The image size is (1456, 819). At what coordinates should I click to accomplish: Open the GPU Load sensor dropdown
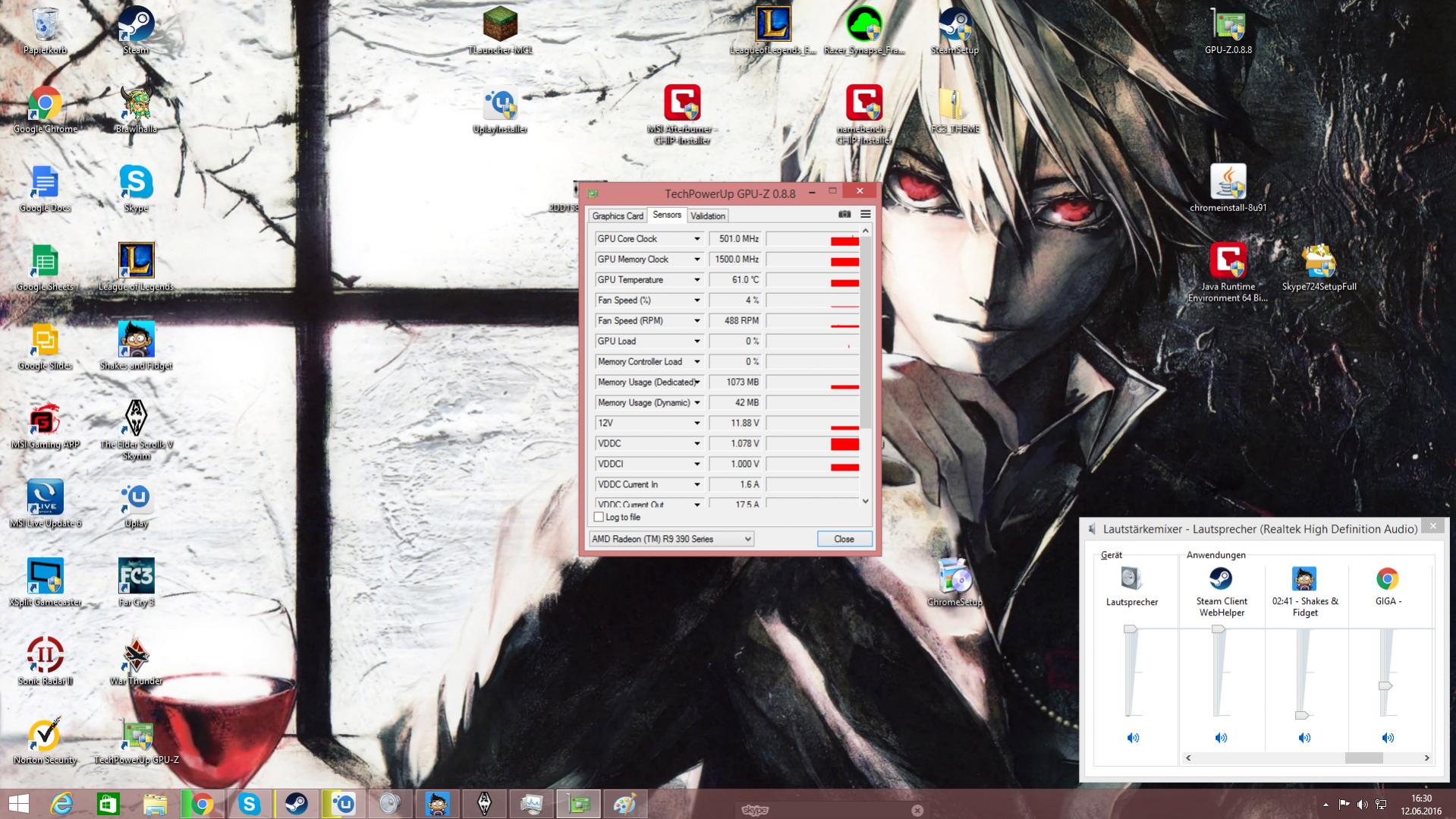tap(697, 342)
